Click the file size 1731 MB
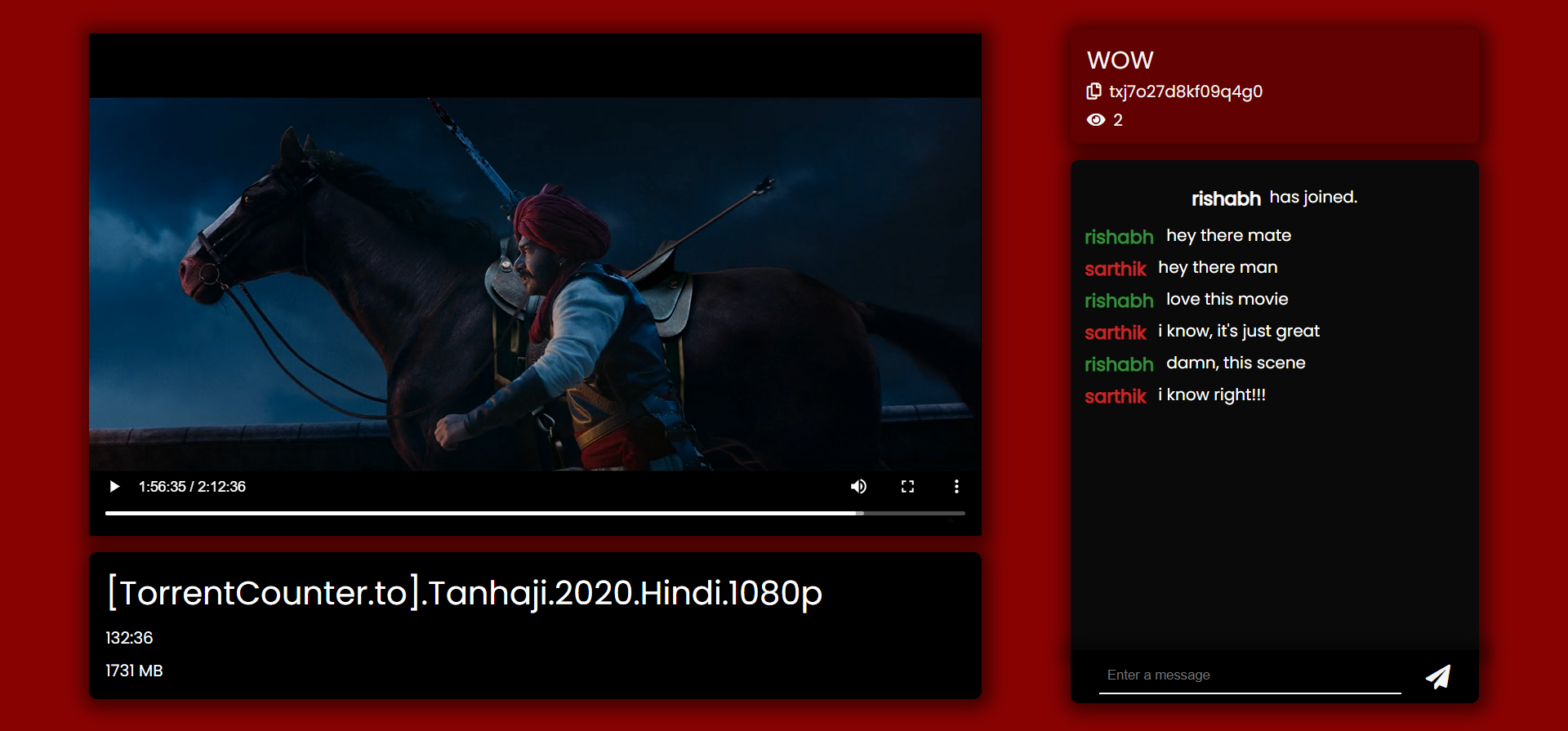This screenshot has height=731, width=1568. point(134,671)
